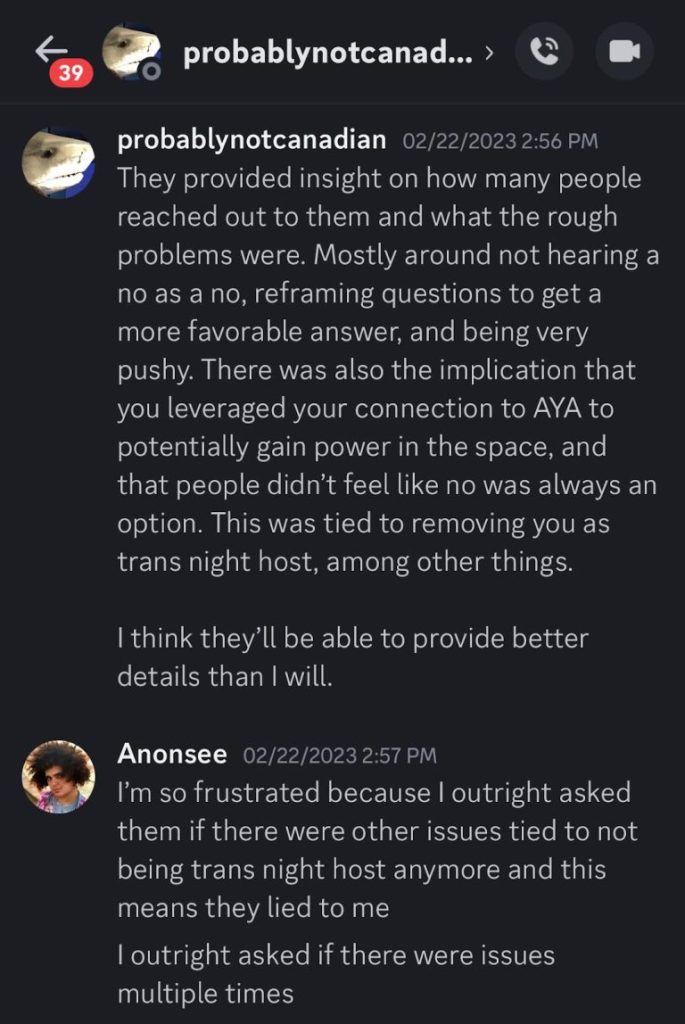685x1024 pixels.
Task: Tap probablynotcanadian username above message
Action: point(252,139)
